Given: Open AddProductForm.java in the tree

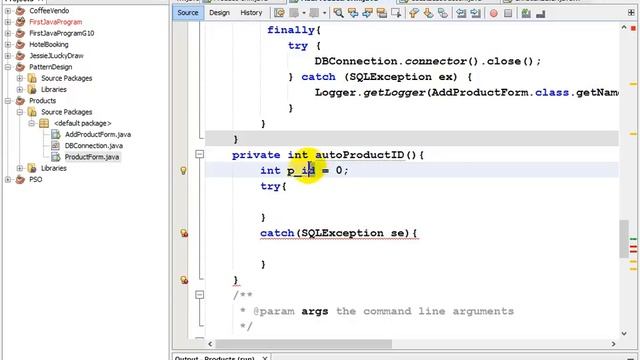Looking at the screenshot, I should (98, 134).
